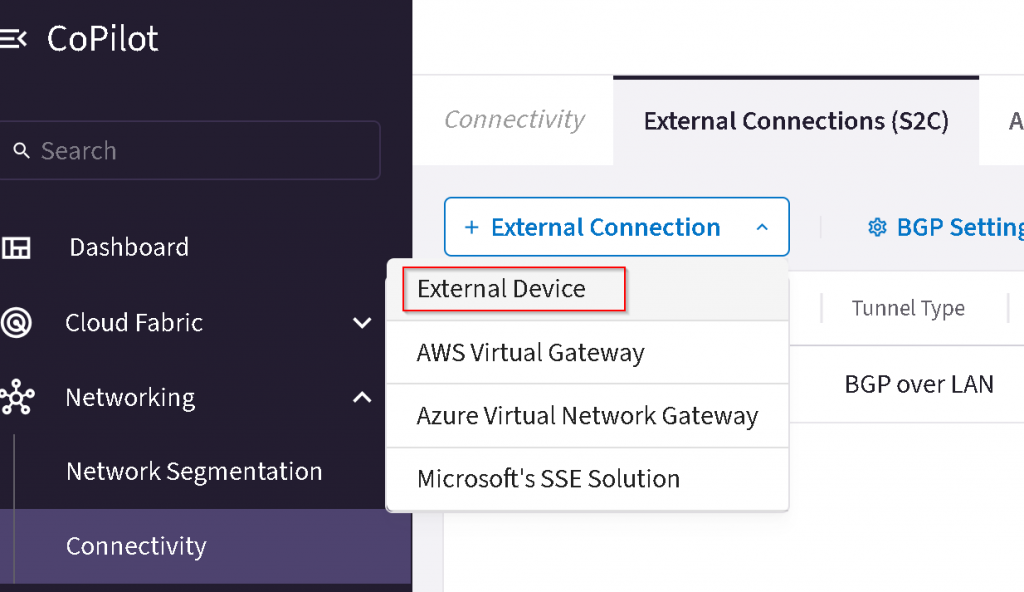
Task: Expand the Cloud Fabric chevron
Action: tap(362, 322)
